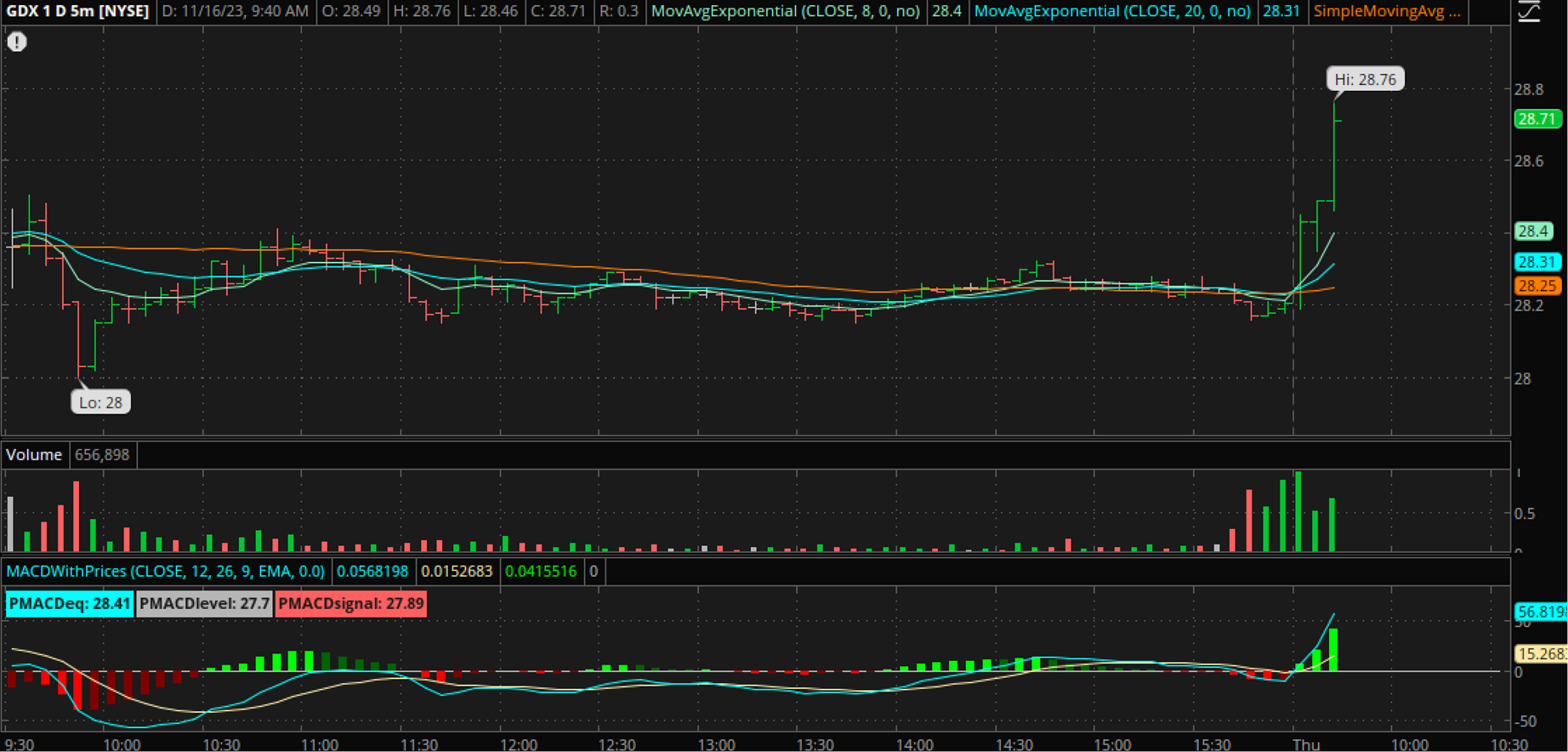
Task: Click the cyan 28.31 EMA price tag
Action: point(1537,262)
